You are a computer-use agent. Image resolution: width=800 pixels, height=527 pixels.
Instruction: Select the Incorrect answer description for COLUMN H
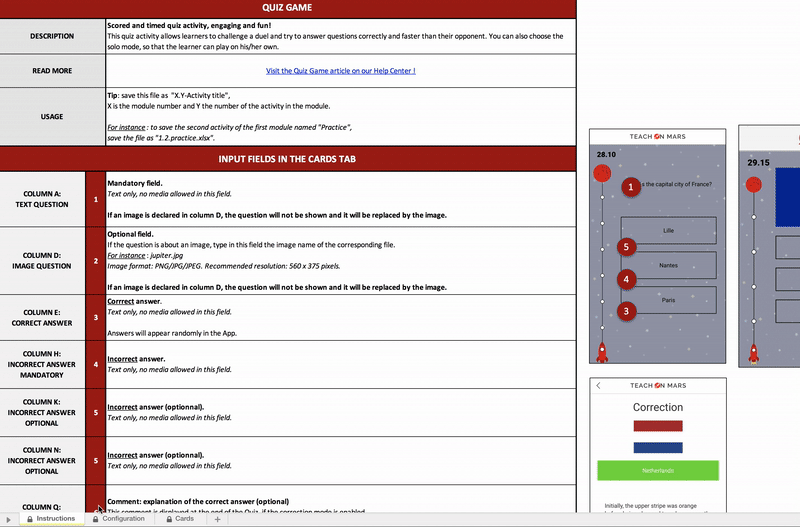point(341,364)
